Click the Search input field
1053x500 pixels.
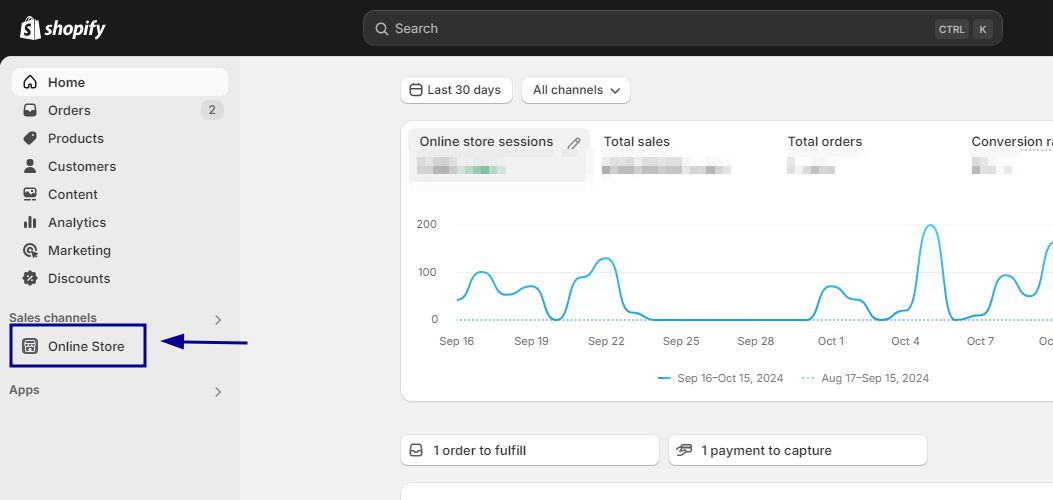(x=682, y=28)
